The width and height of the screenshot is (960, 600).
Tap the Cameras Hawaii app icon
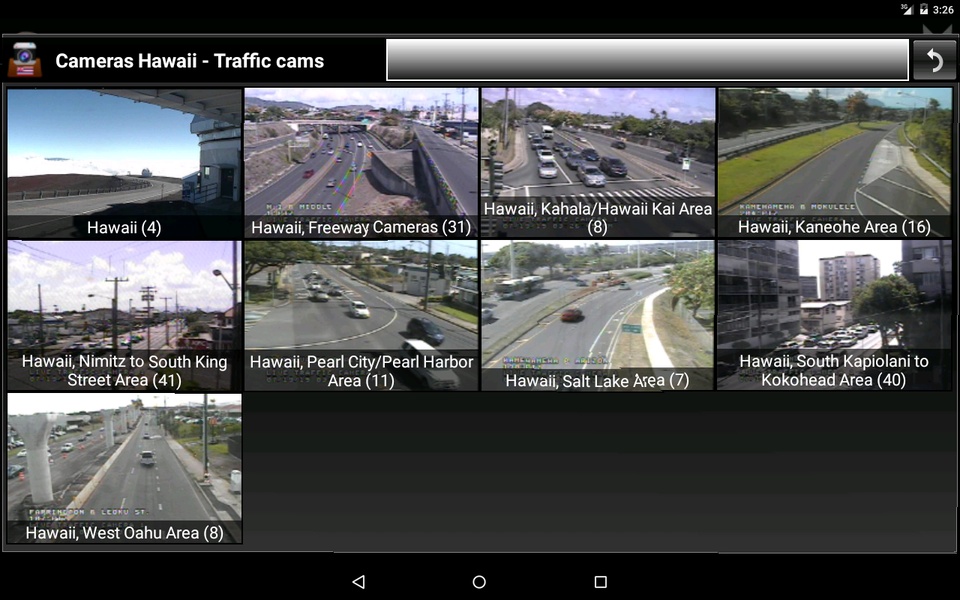click(x=24, y=60)
